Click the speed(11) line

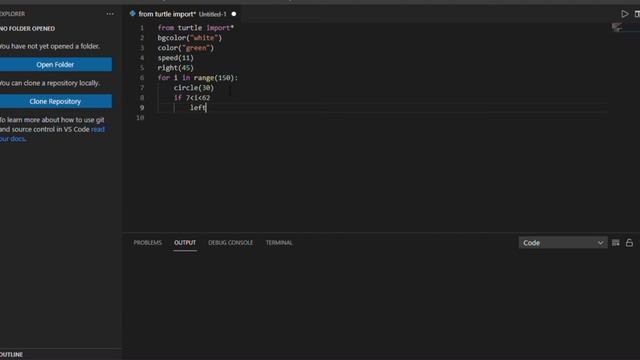[x=176, y=58]
